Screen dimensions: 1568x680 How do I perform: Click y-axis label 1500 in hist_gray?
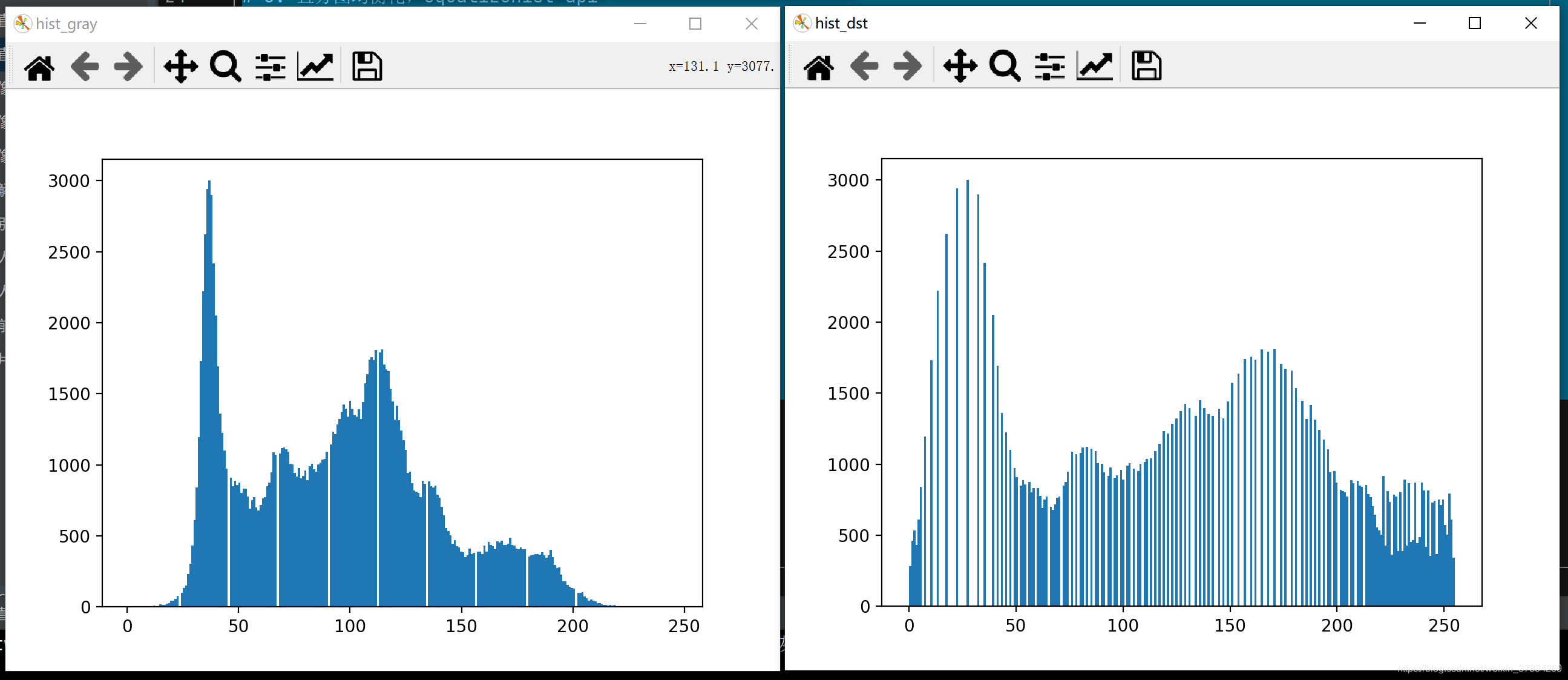pyautogui.click(x=69, y=394)
